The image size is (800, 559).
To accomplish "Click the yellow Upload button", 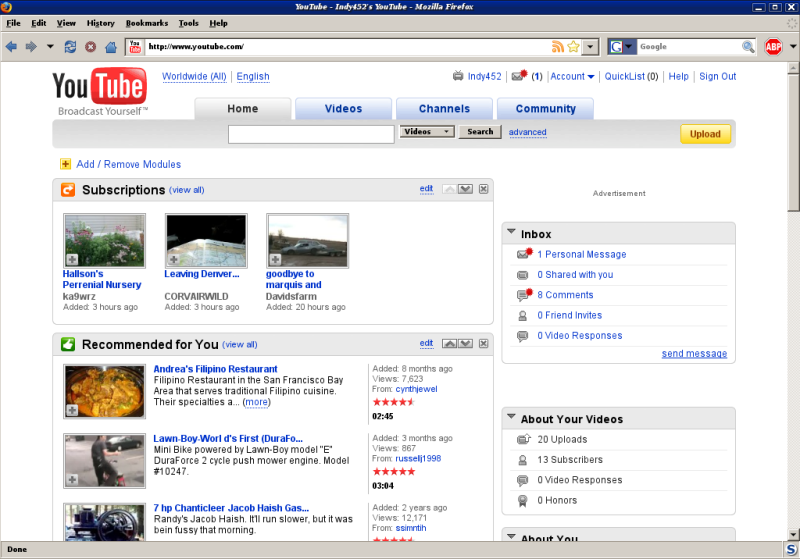I will (705, 134).
